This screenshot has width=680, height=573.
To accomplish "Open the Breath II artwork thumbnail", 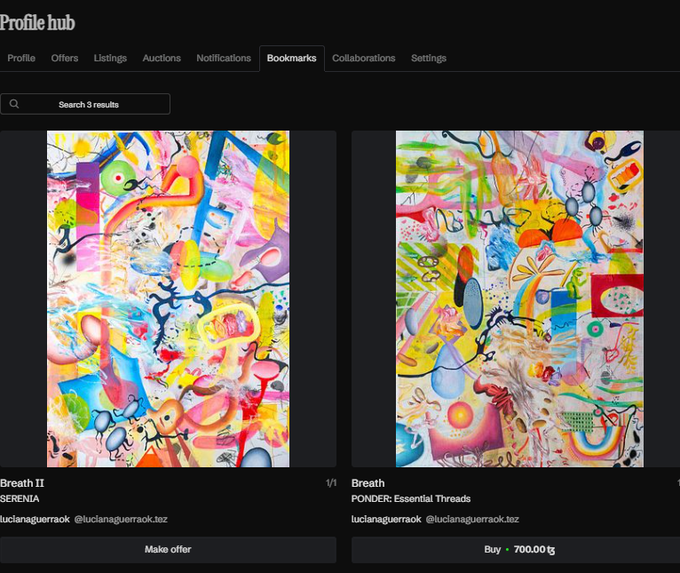I will pos(168,299).
